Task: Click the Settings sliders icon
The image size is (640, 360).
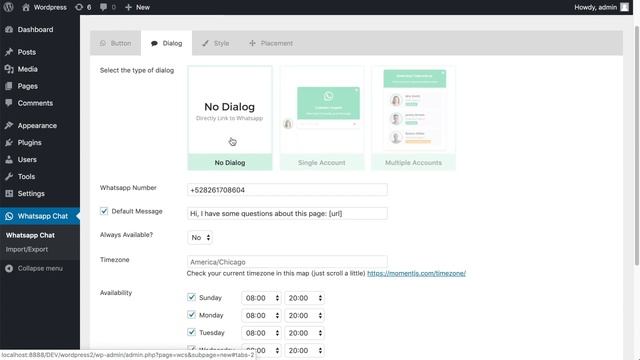Action: 9,193
